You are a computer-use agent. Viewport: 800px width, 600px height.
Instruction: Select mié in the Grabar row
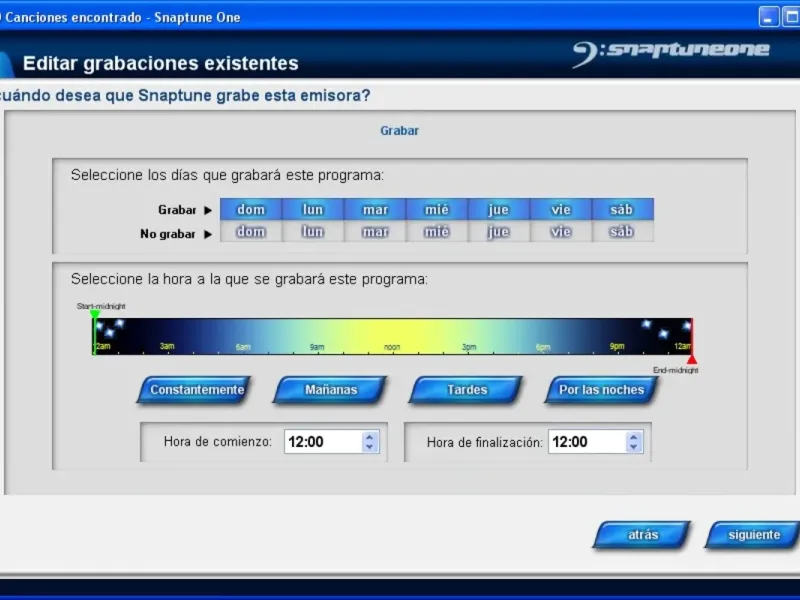click(x=437, y=209)
